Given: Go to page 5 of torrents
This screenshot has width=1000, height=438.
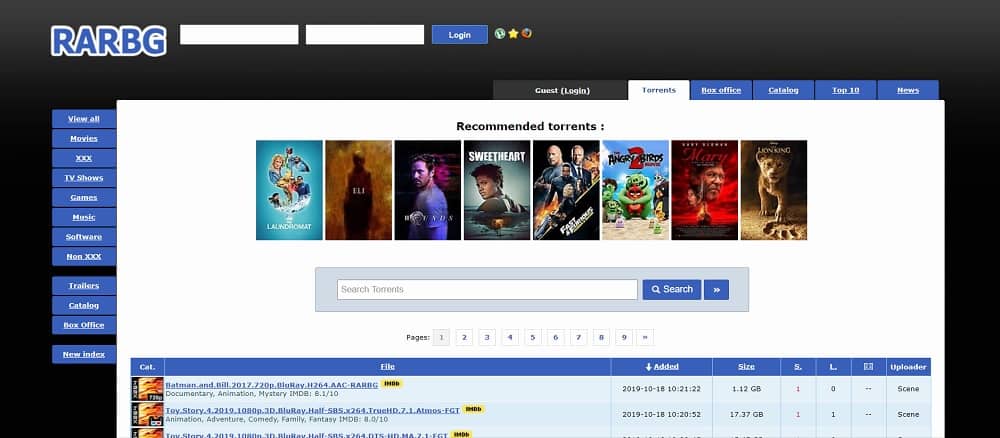Looking at the screenshot, I should click(533, 337).
